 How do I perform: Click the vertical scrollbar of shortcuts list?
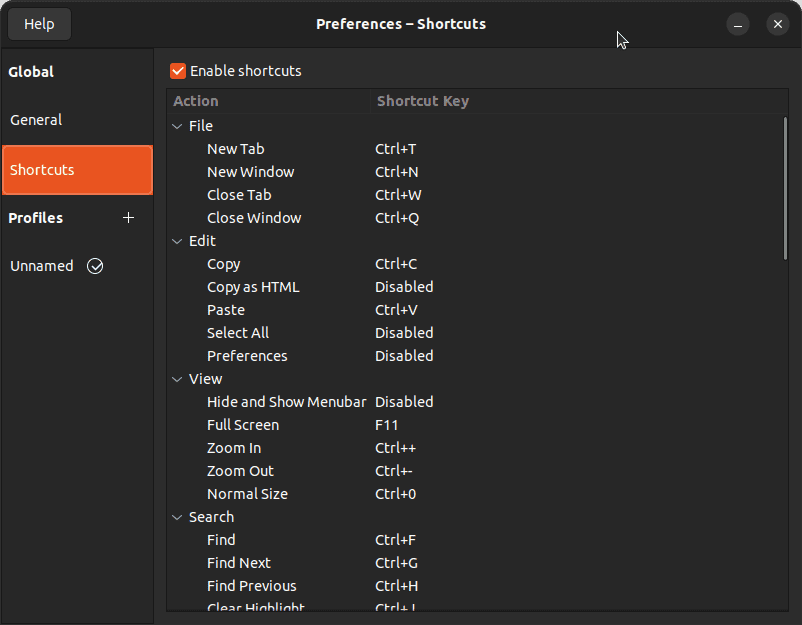(785, 188)
